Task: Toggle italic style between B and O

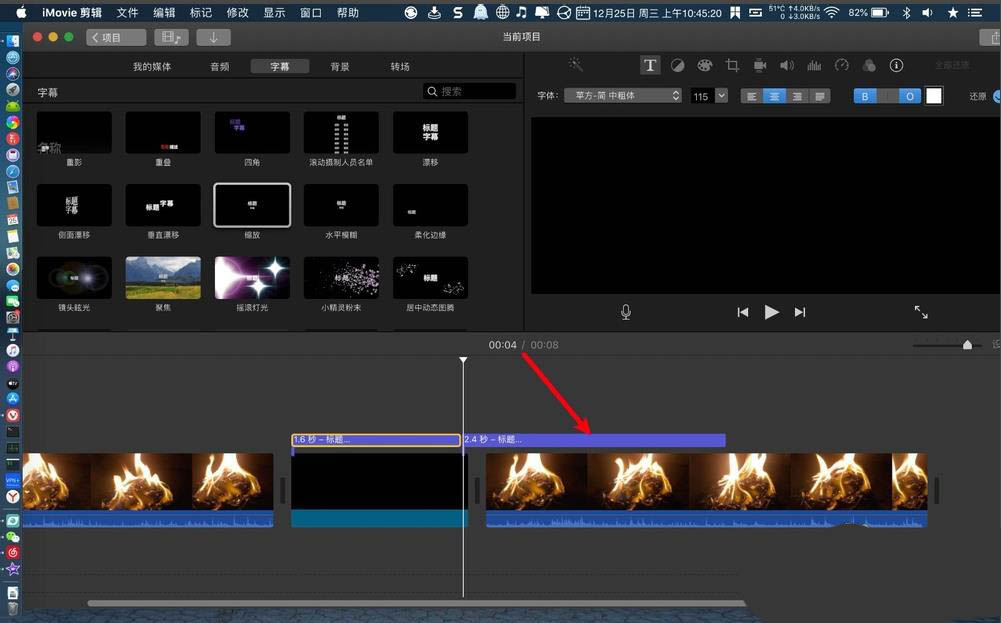Action: (x=887, y=96)
